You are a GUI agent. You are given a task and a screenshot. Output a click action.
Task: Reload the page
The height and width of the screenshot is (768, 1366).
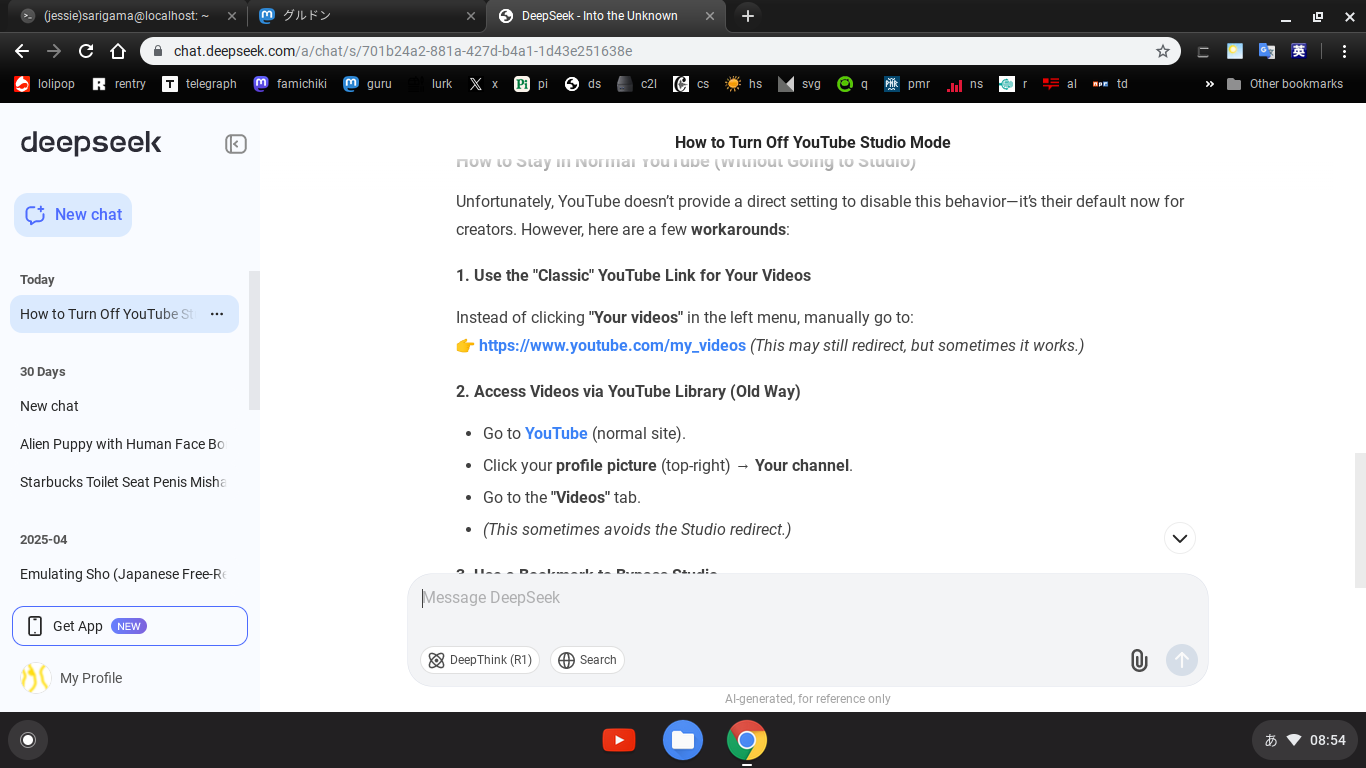[x=86, y=51]
